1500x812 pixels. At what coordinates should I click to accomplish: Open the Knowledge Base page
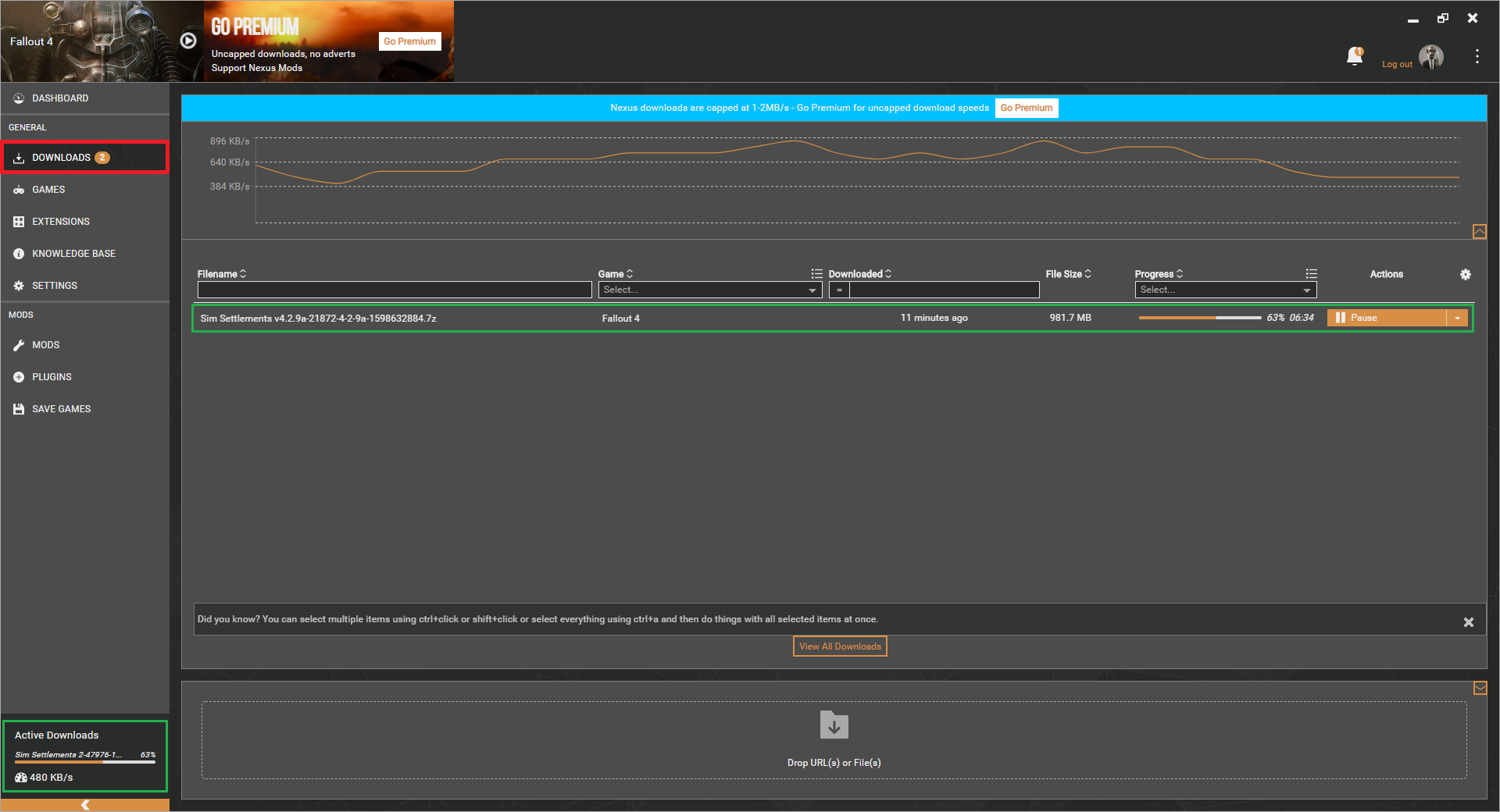[x=85, y=254]
